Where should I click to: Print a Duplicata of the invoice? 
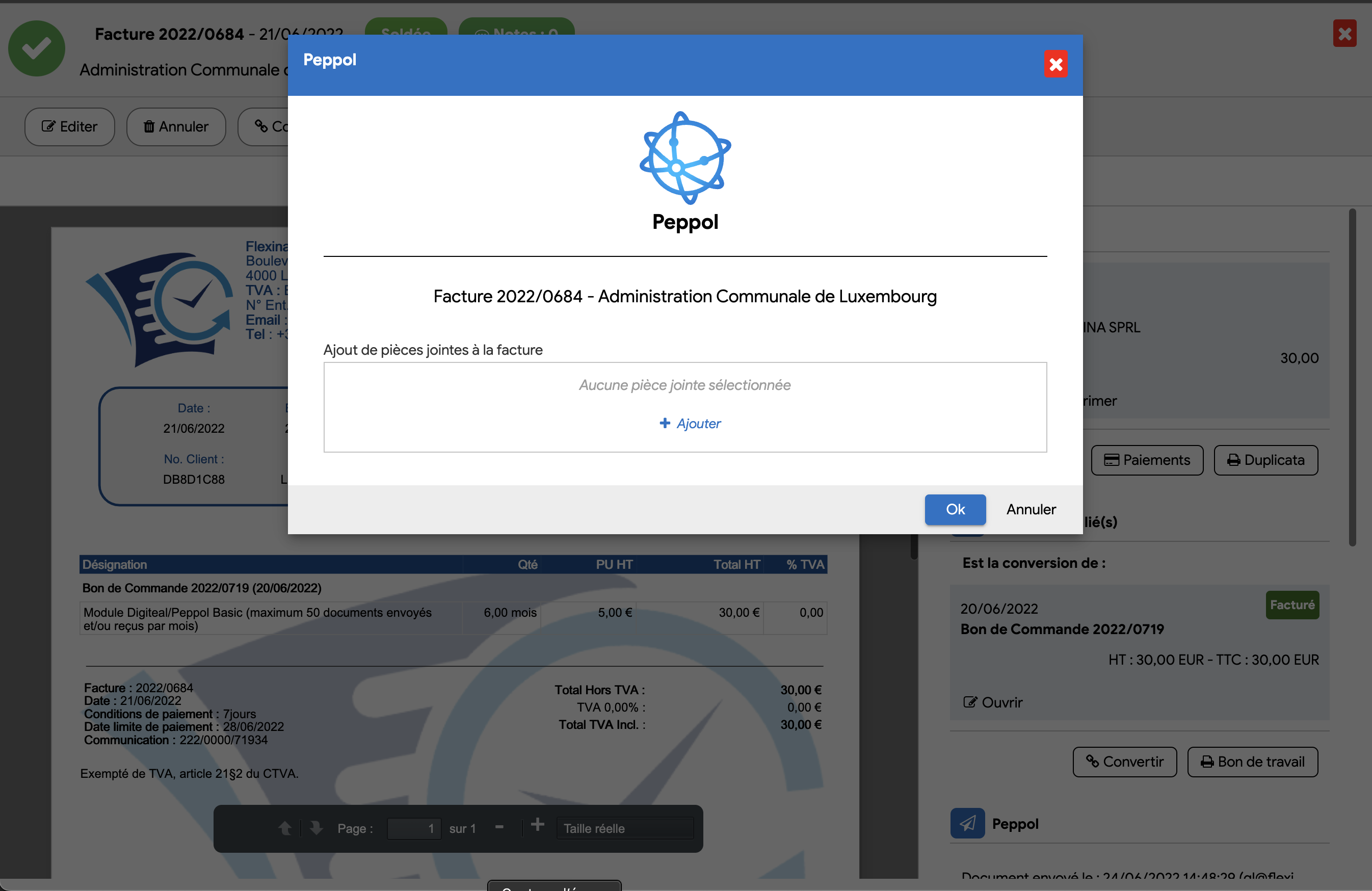pos(1265,460)
